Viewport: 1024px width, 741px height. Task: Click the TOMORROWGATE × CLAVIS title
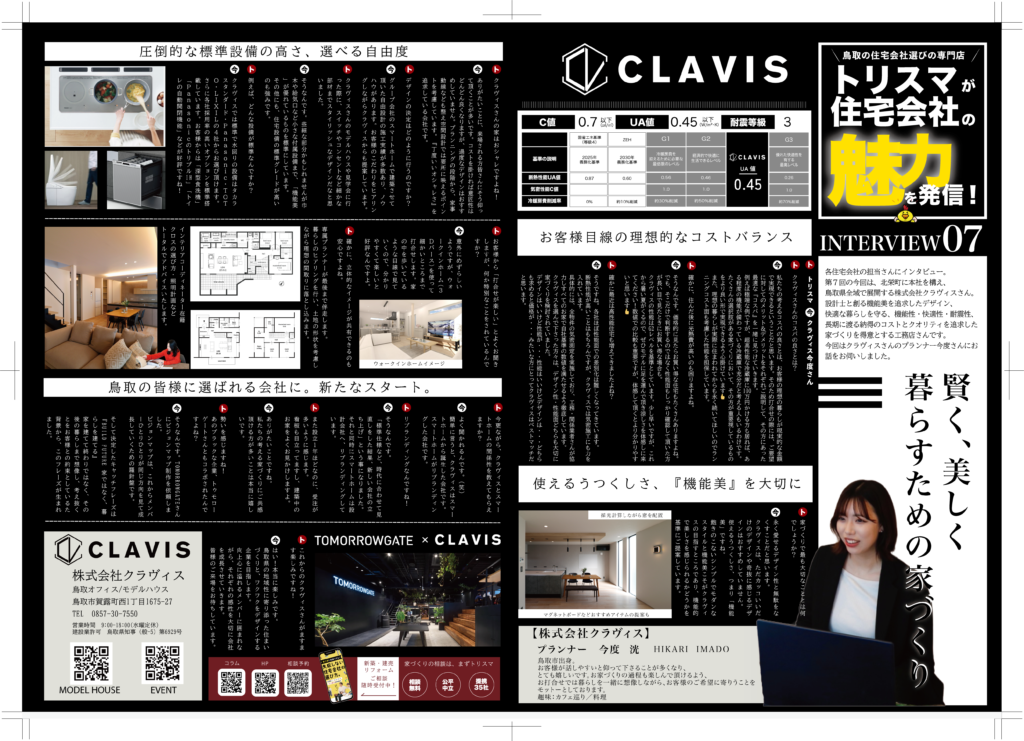(x=408, y=540)
